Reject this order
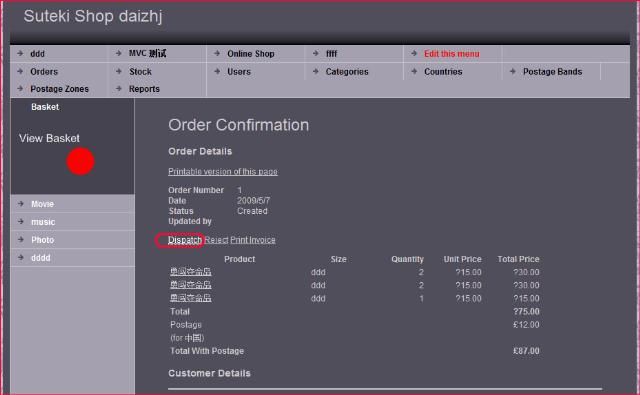Screen dimensions: 640x395 coord(216,240)
